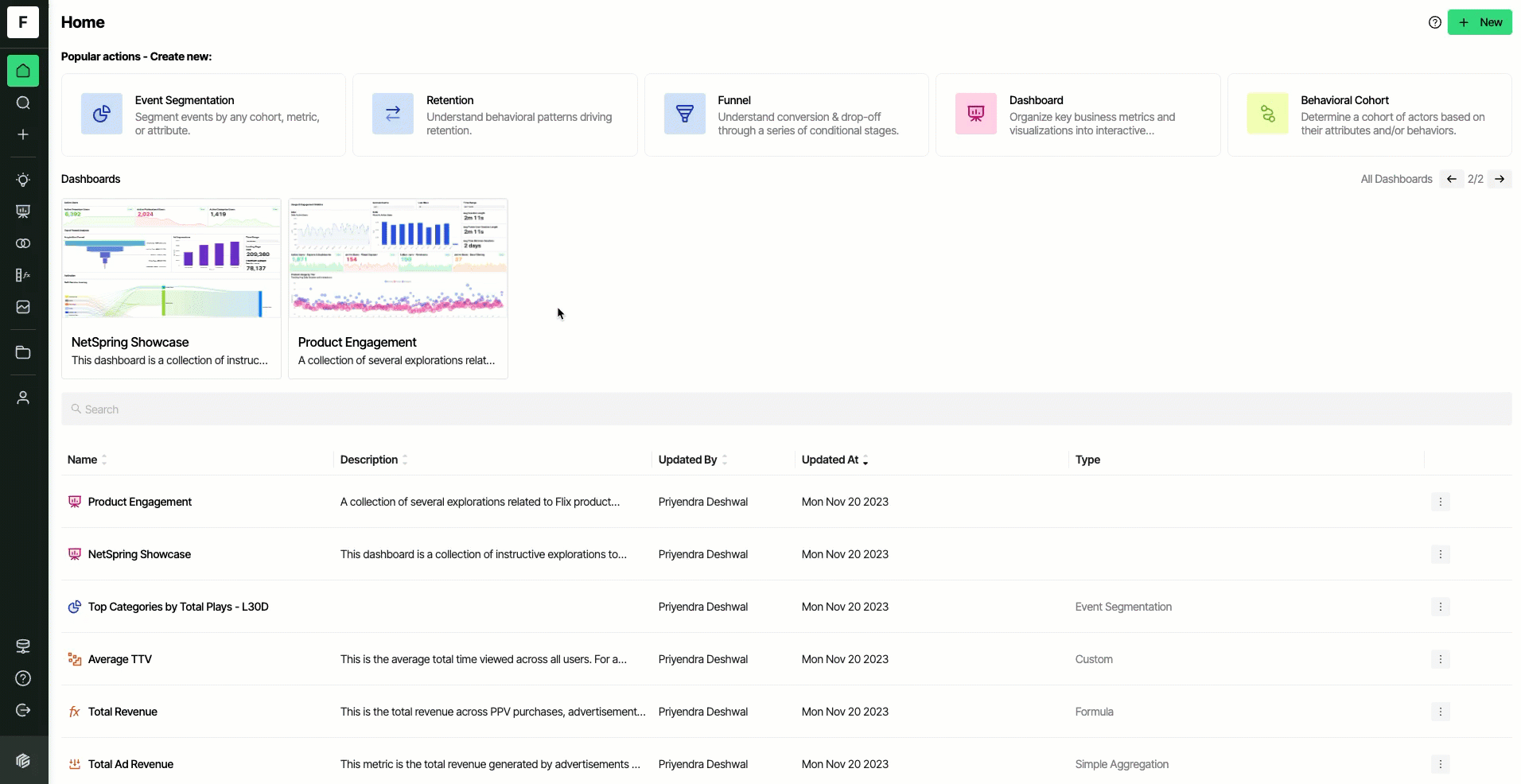Click the logout arrow sidebar icon
The image size is (1521, 784).
pyautogui.click(x=23, y=710)
